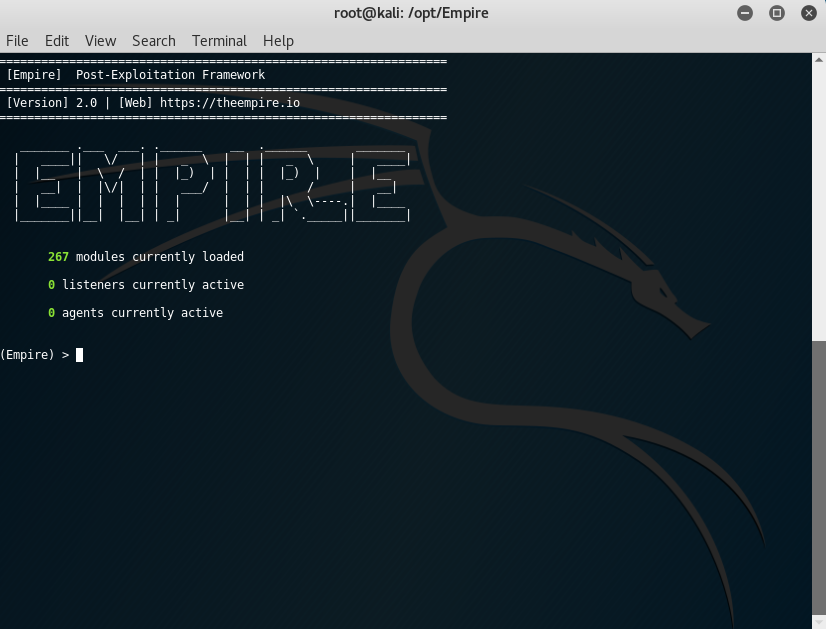Click '[Empire] Post-Exploitation Framework' header text
826x629 pixels.
(136, 75)
